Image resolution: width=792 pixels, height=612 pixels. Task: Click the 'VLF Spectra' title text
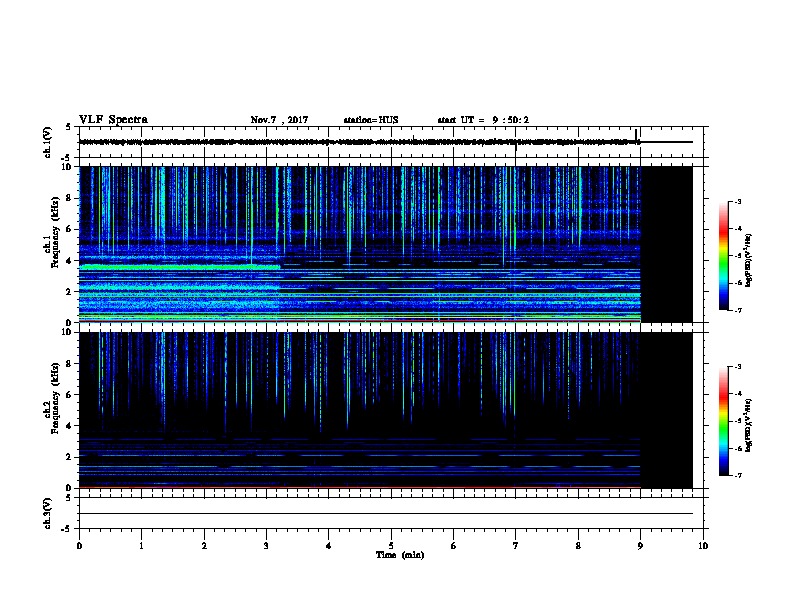click(x=113, y=120)
